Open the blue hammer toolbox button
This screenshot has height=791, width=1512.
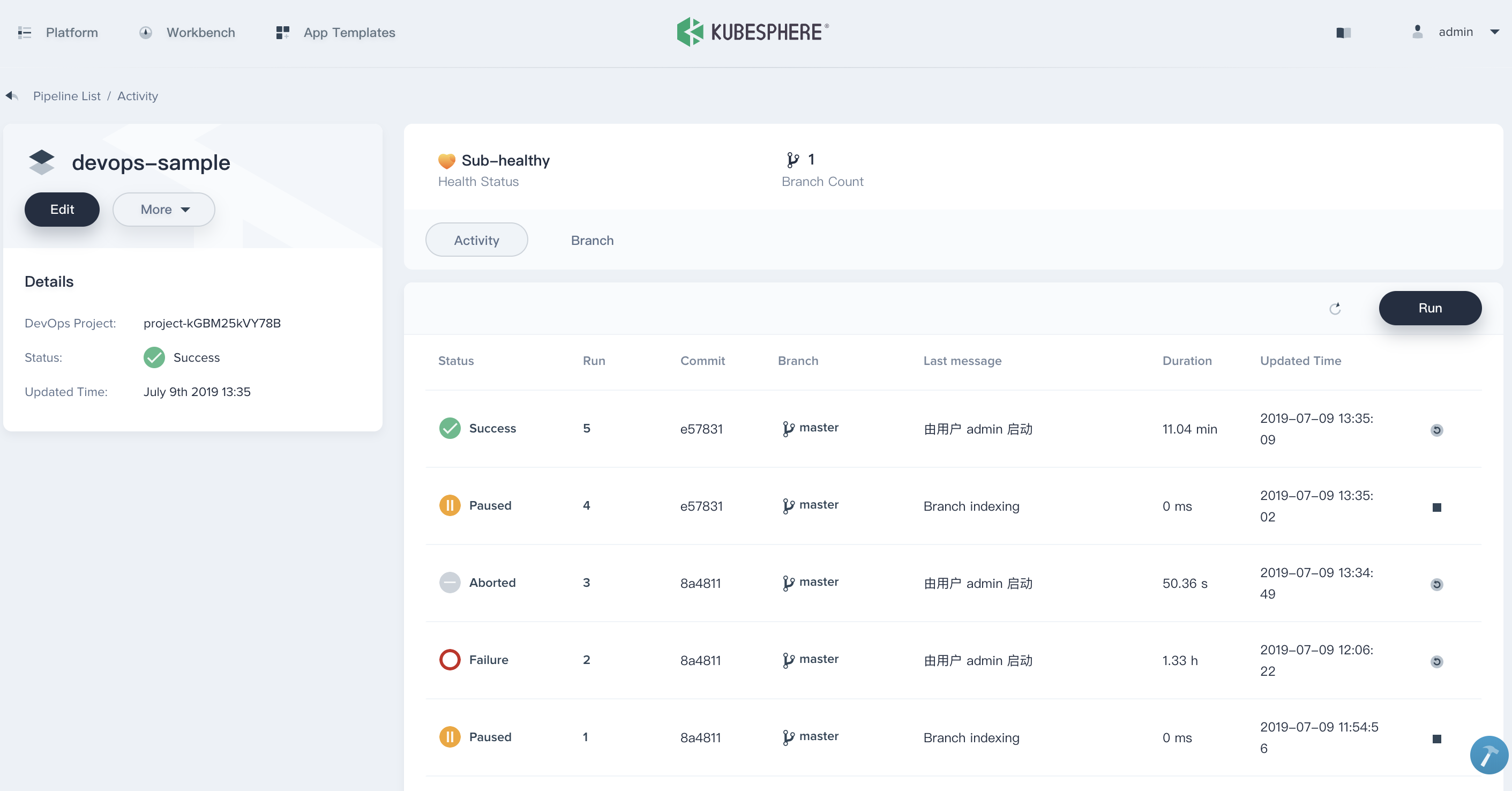tap(1488, 755)
